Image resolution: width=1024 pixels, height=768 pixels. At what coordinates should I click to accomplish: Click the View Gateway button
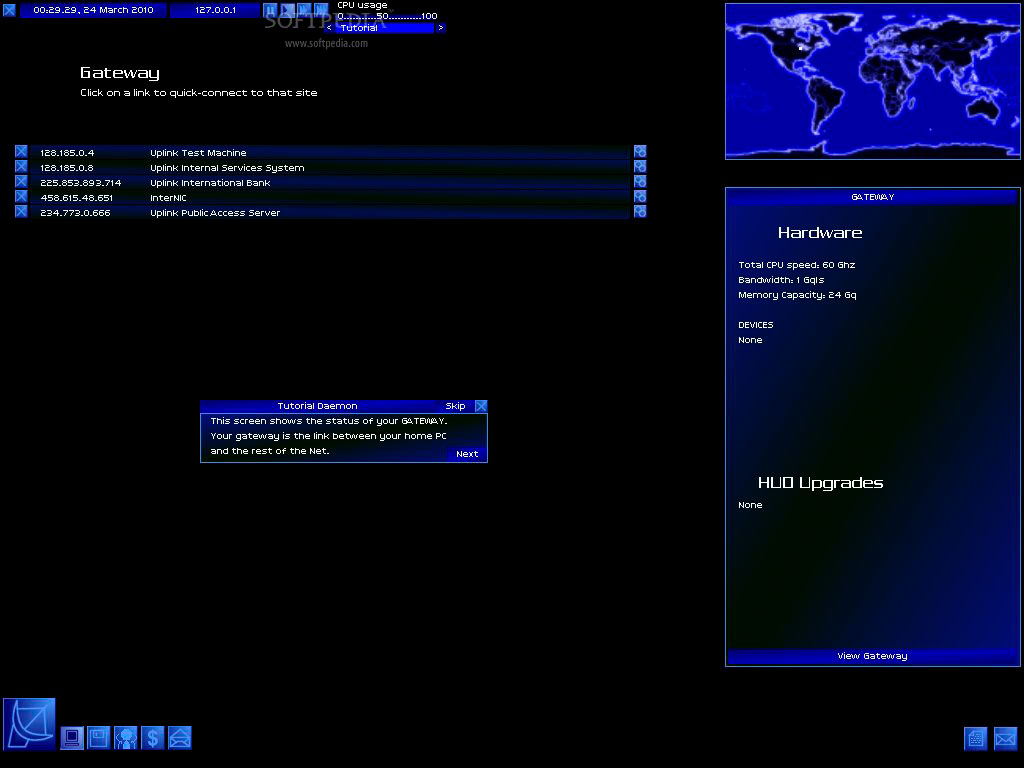click(872, 656)
